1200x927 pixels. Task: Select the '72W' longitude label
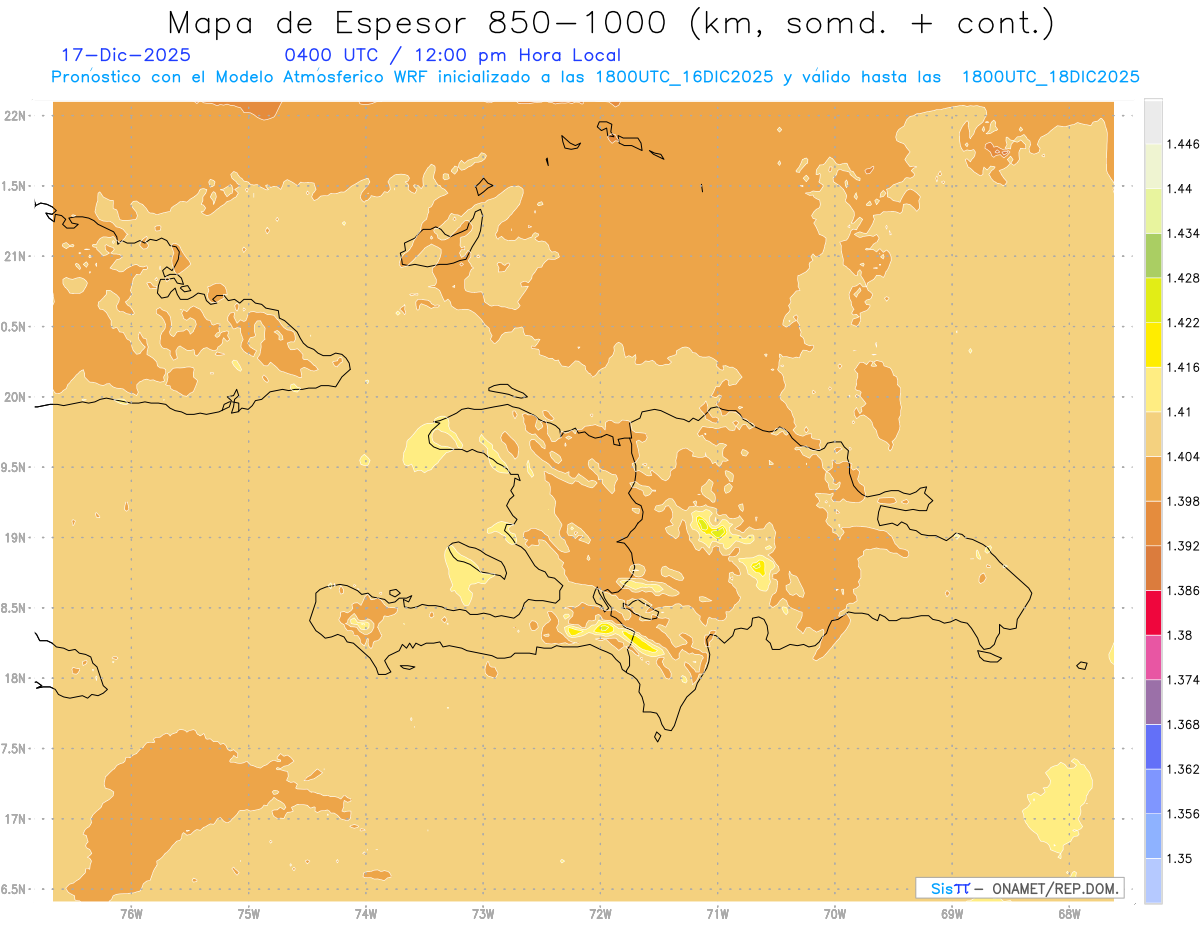600,914
